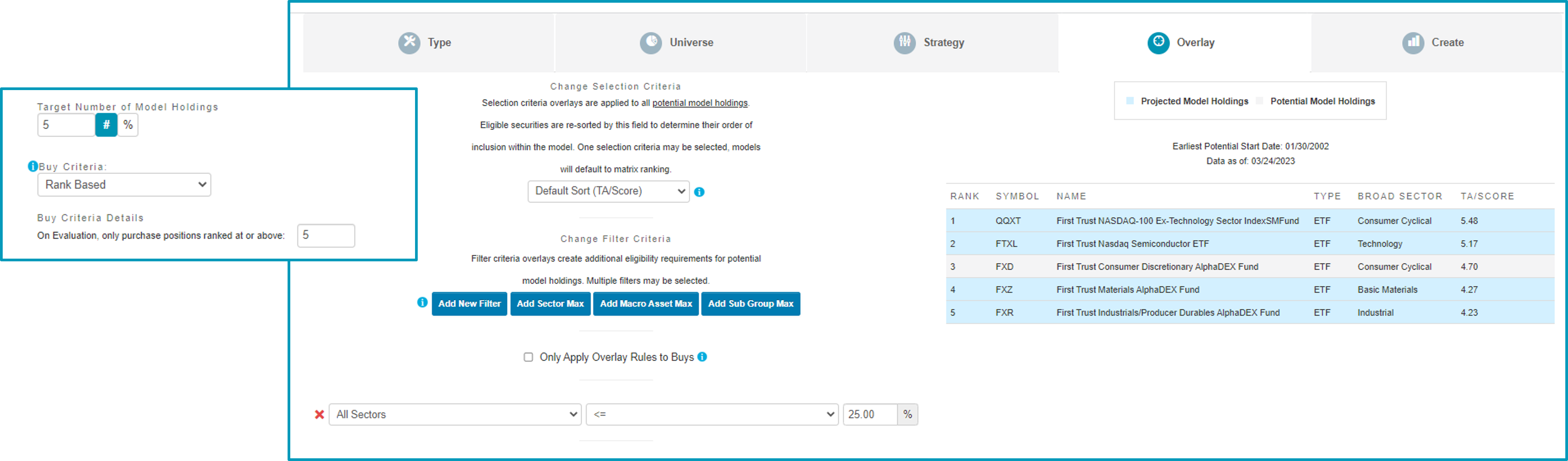The height and width of the screenshot is (461, 1568).
Task: Sort table by SYMBOL column header
Action: coord(1017,196)
